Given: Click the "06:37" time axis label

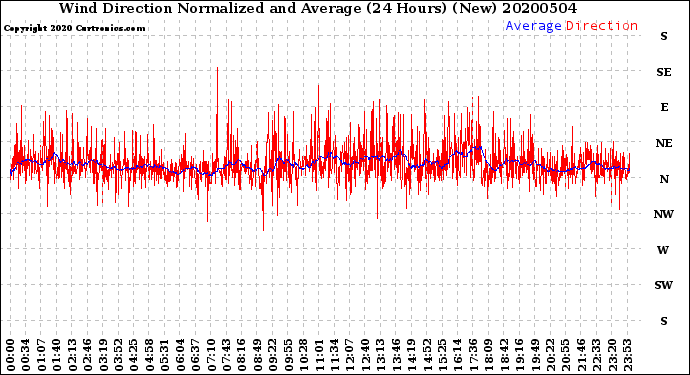Looking at the screenshot, I should pyautogui.click(x=196, y=355).
